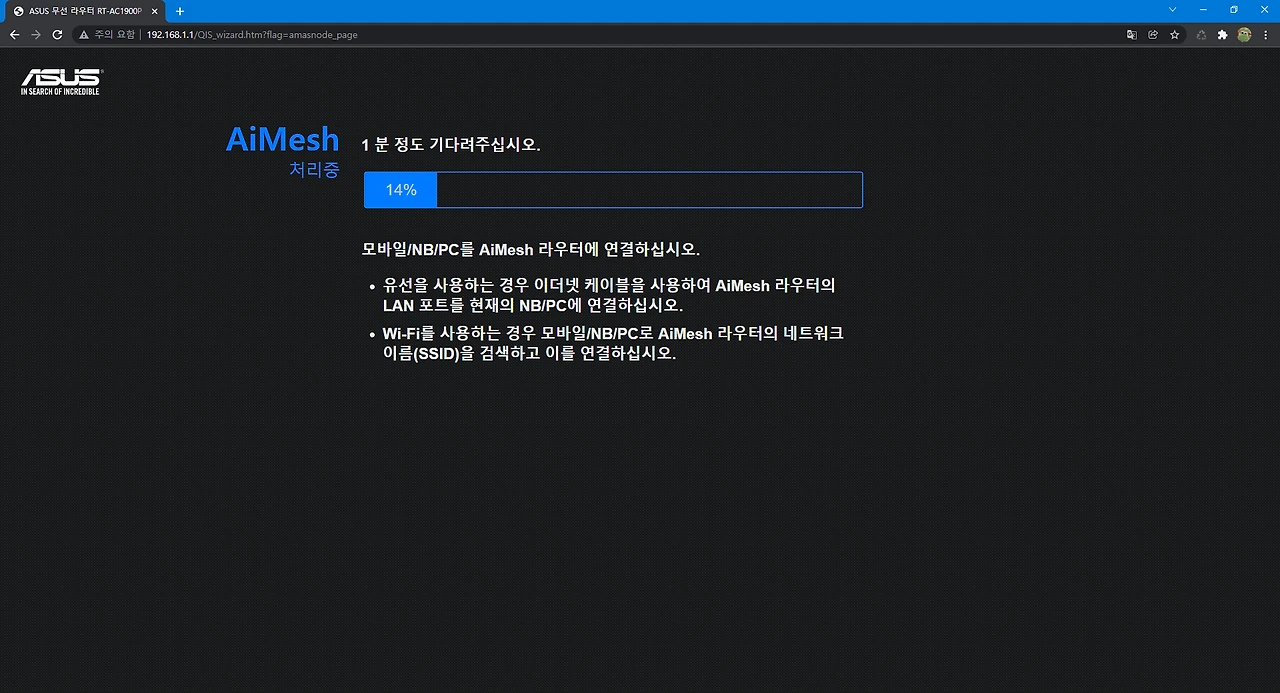Click the browser back arrow
This screenshot has height=693, width=1280.
tap(14, 34)
